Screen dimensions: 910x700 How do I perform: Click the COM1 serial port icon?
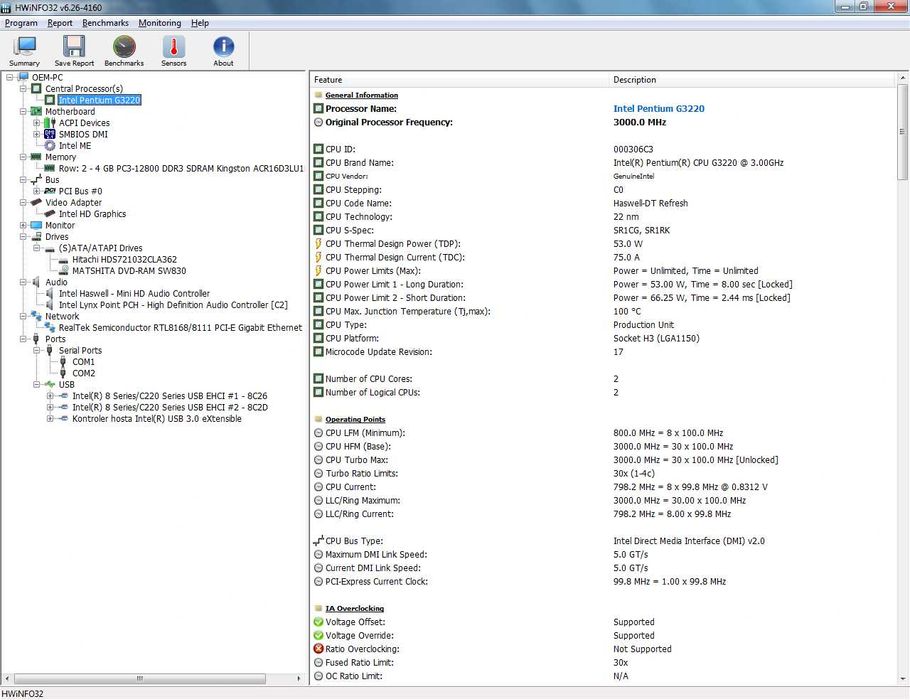pyautogui.click(x=63, y=362)
